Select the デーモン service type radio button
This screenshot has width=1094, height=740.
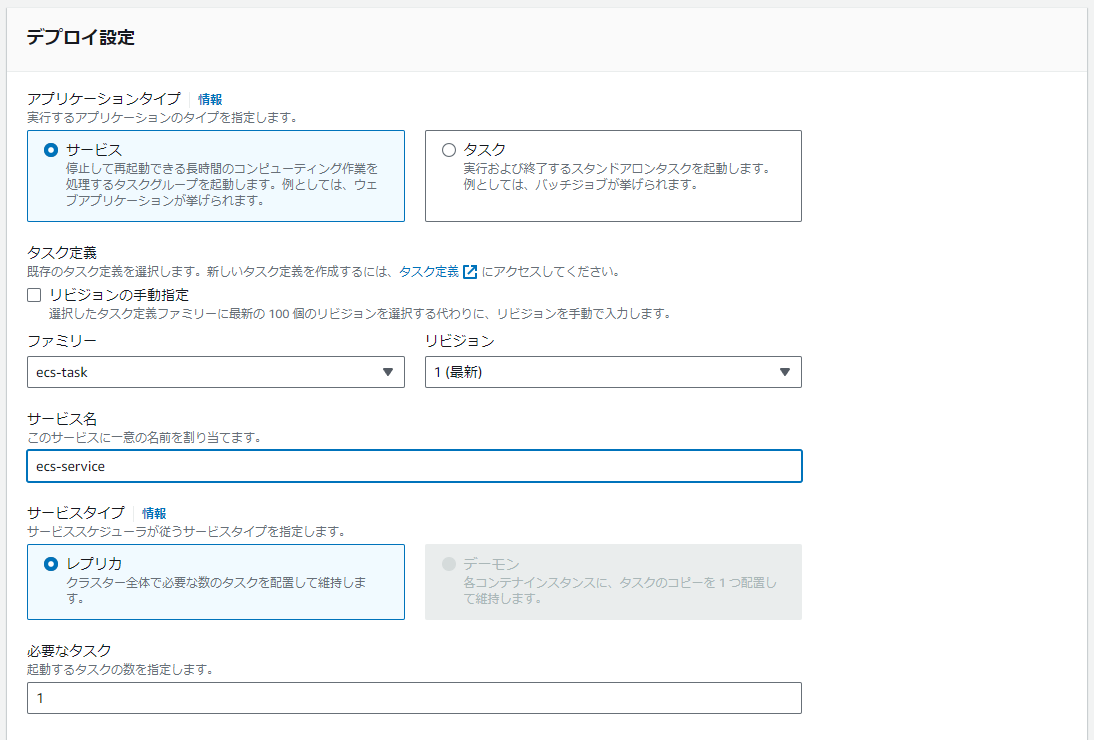[x=449, y=564]
